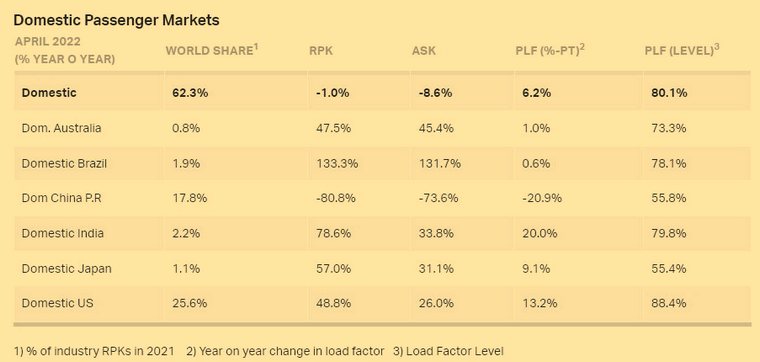This screenshot has width=760, height=362.
Task: Click the Domestic US row label
Action: (58, 303)
